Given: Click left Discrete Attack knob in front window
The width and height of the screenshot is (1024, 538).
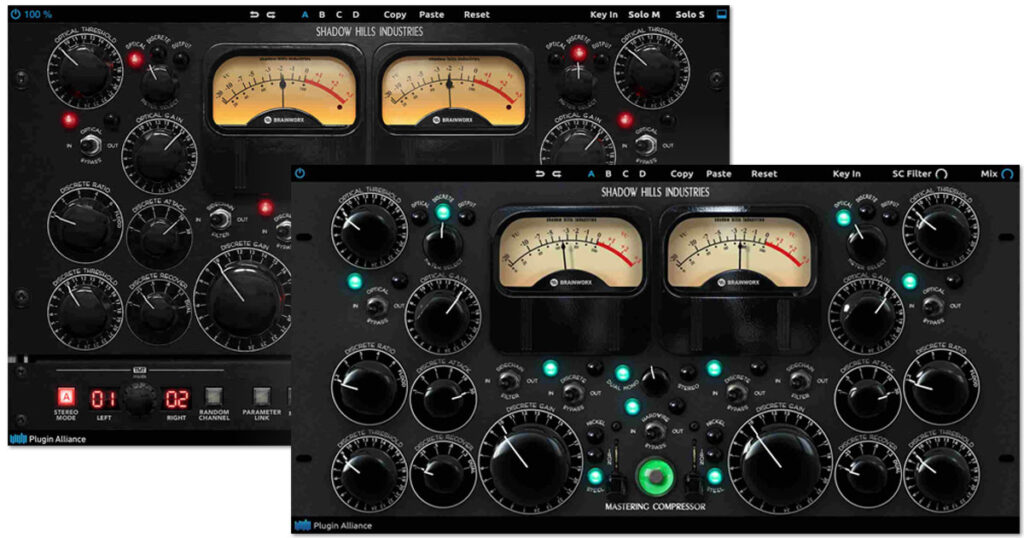Looking at the screenshot, I should coord(443,400).
